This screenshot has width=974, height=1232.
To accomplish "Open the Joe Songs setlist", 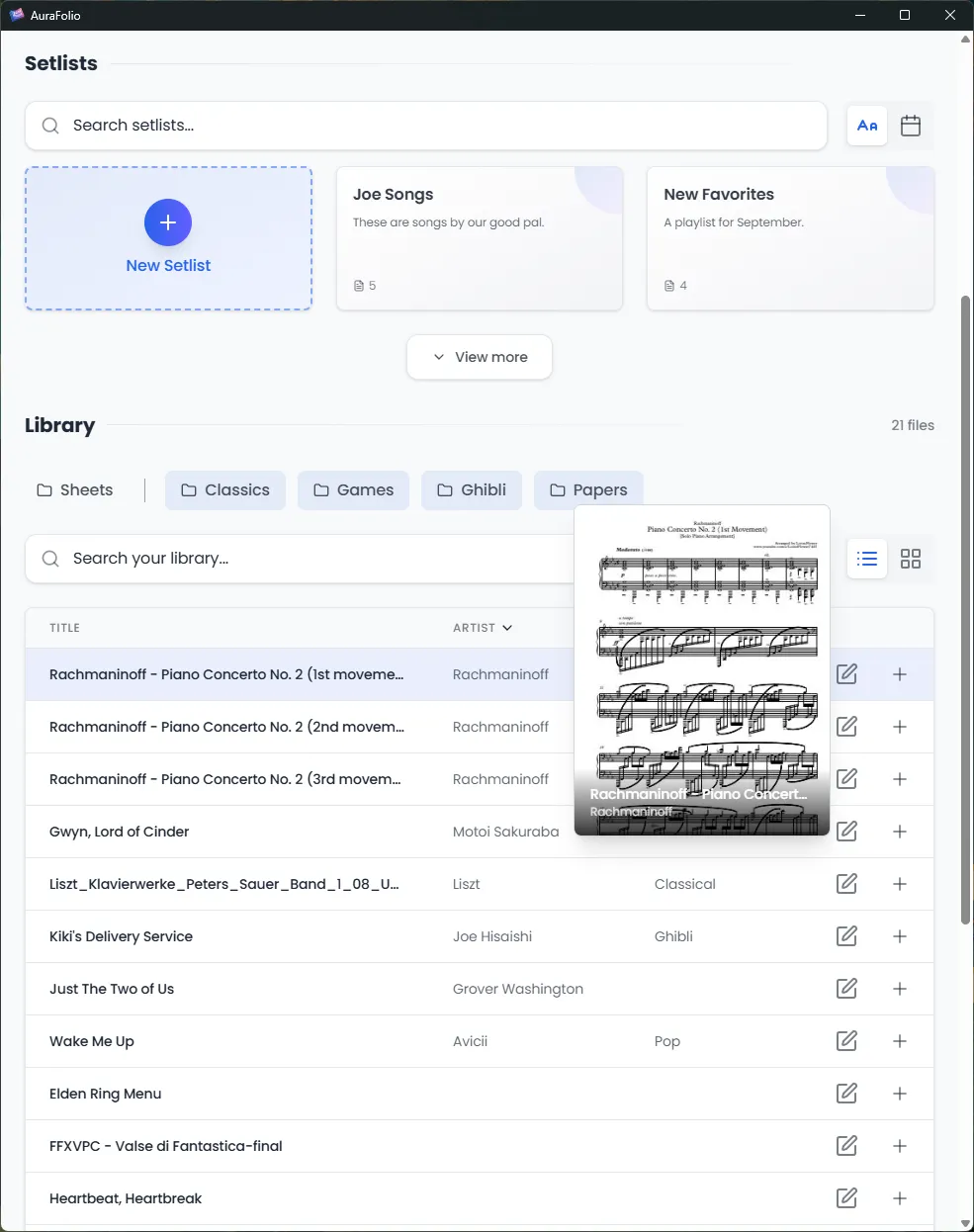I will click(x=480, y=237).
